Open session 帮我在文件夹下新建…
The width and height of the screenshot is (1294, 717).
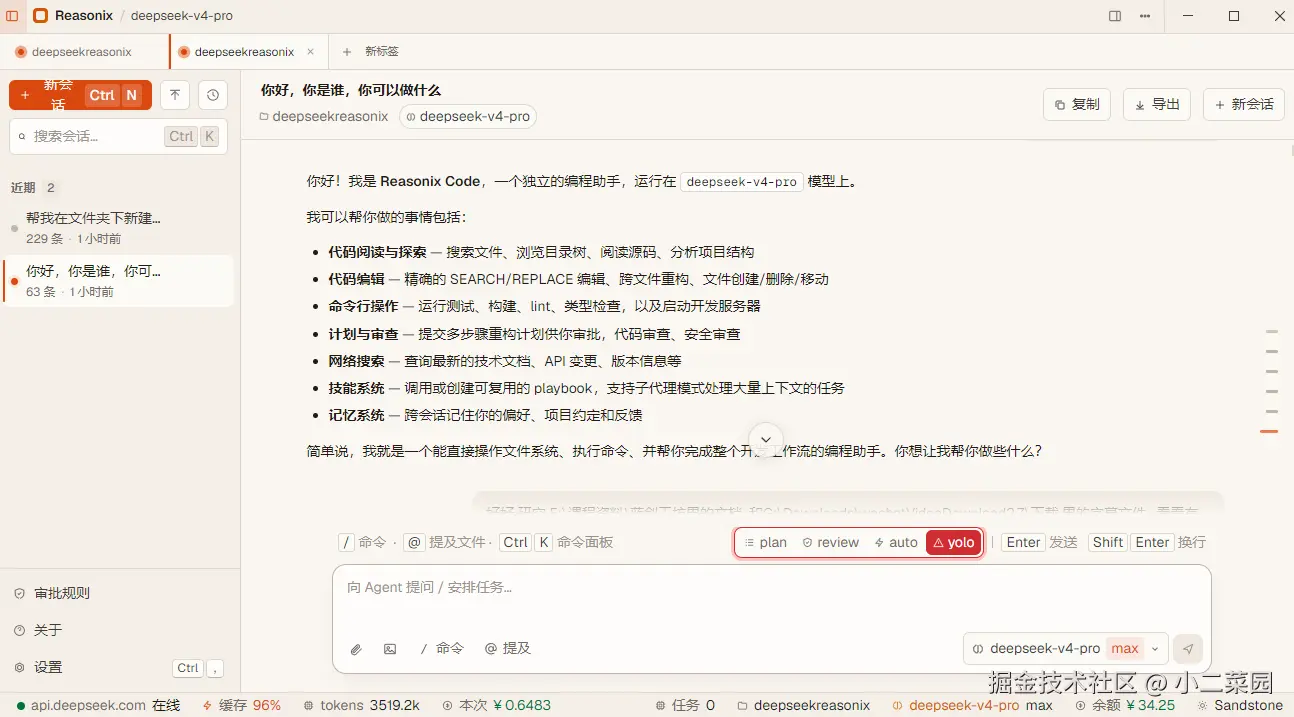click(x=118, y=228)
